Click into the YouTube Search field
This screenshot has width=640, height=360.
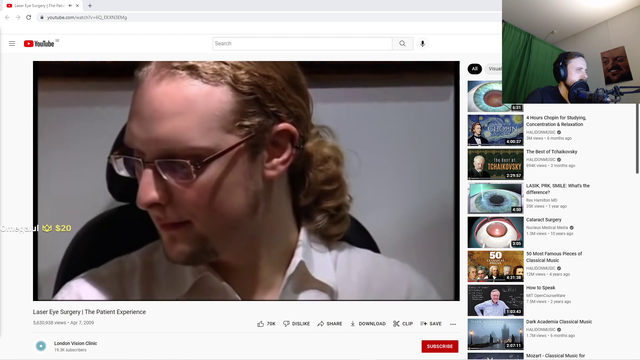click(x=302, y=44)
